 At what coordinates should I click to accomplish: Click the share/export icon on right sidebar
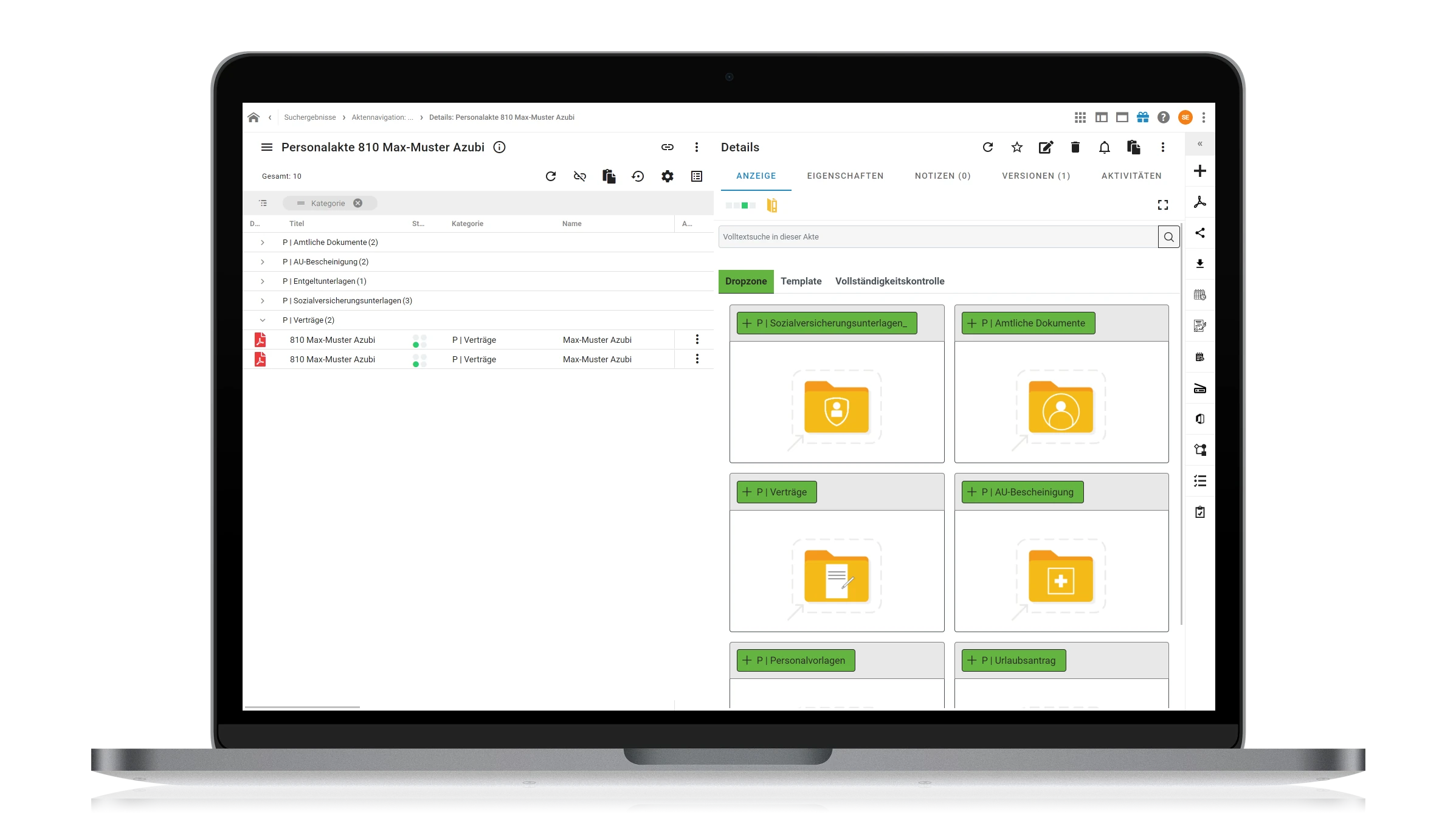click(1200, 233)
